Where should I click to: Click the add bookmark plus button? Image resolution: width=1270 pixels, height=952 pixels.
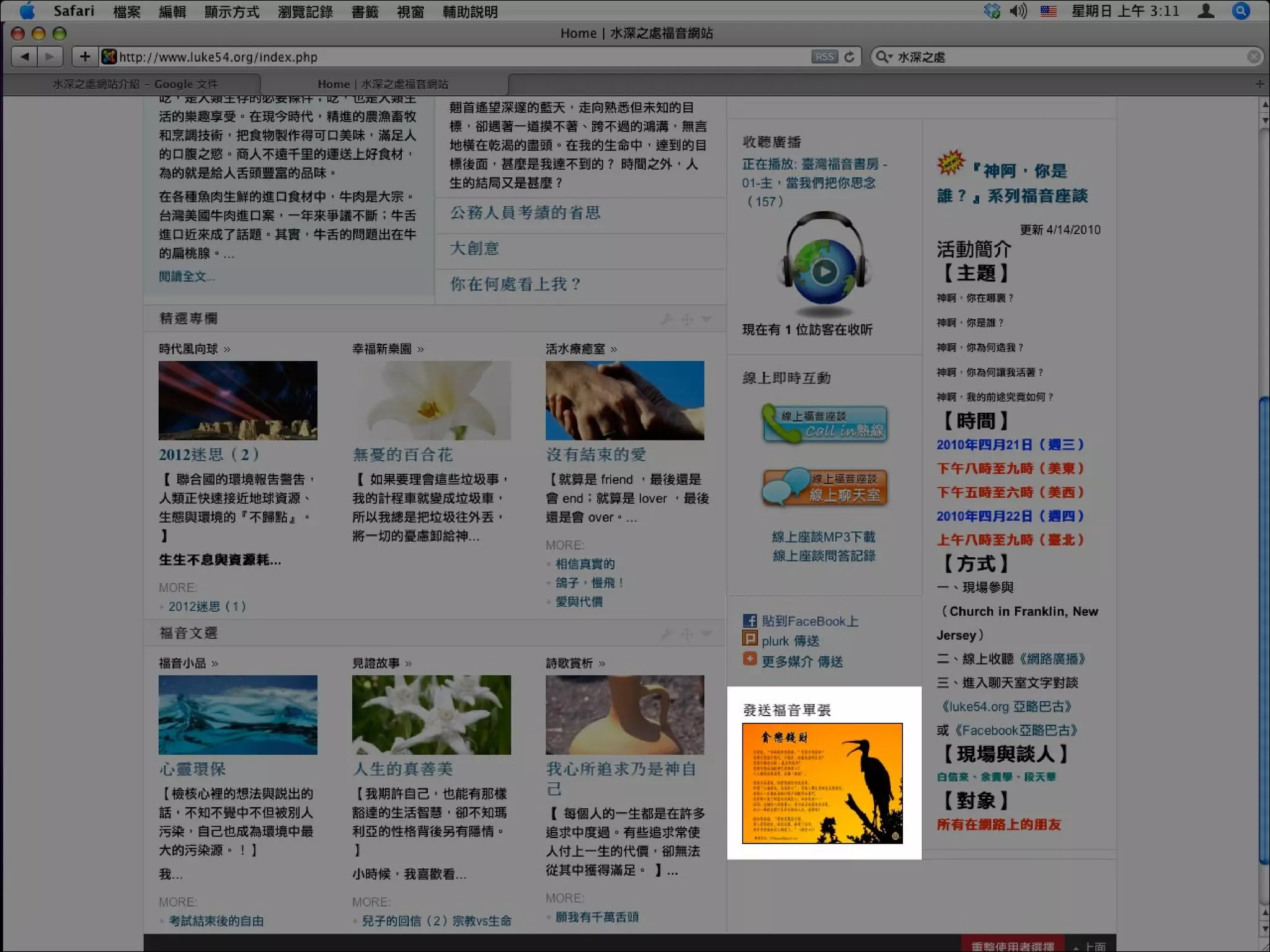[x=85, y=57]
